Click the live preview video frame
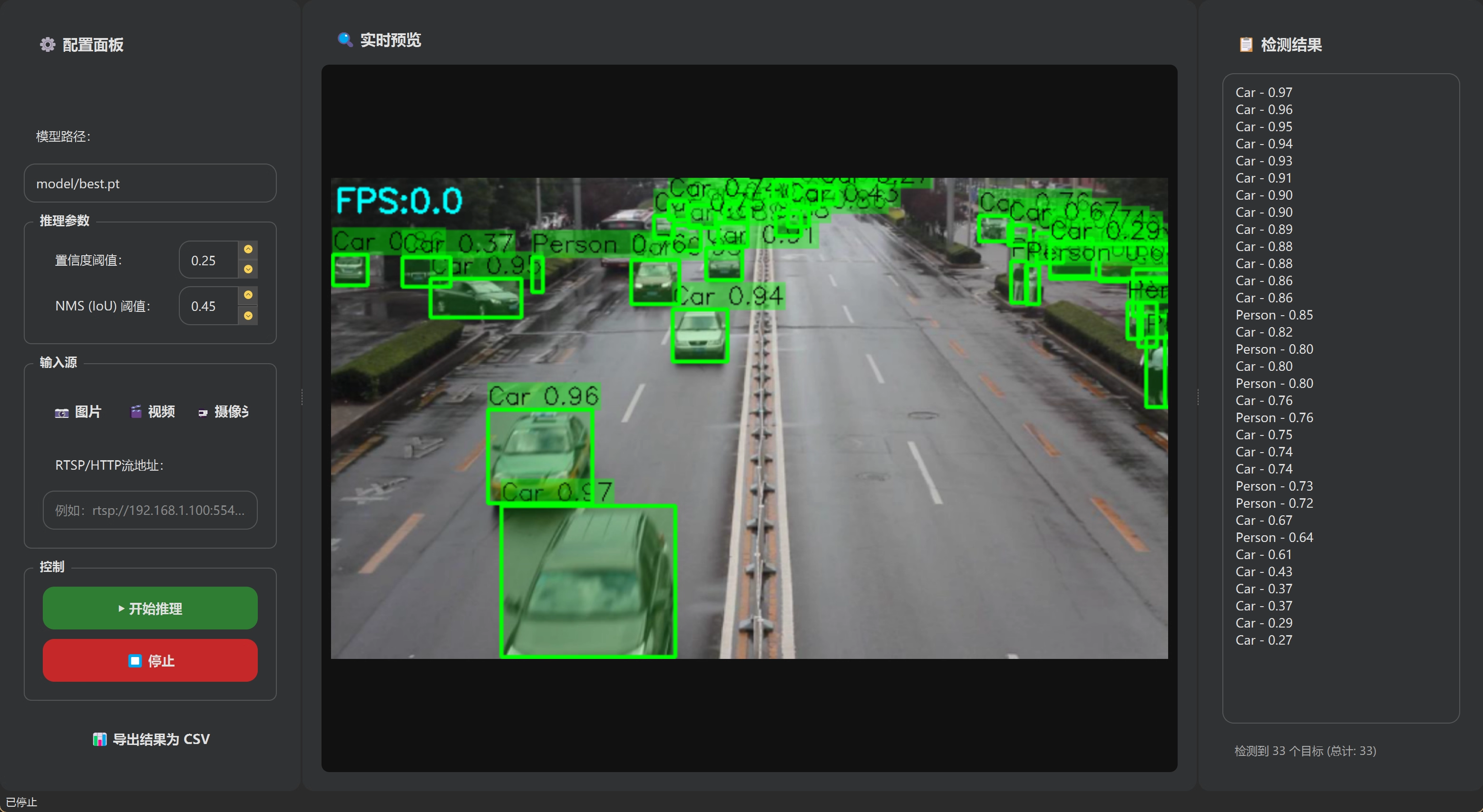1483x812 pixels. (x=749, y=418)
